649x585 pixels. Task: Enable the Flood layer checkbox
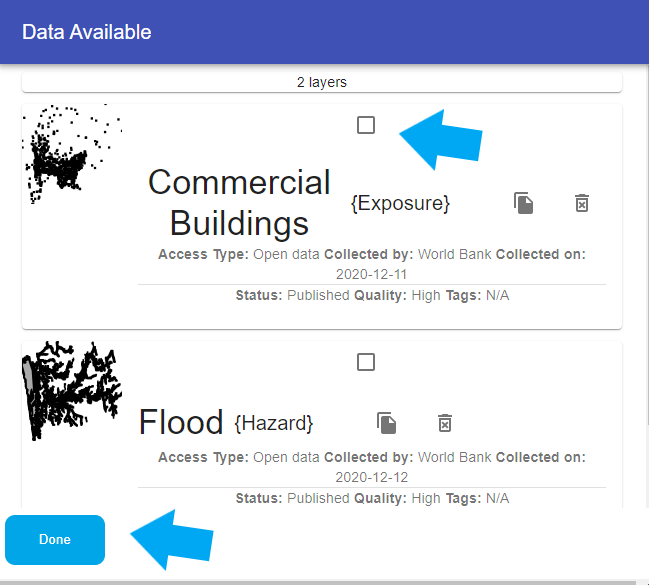click(366, 361)
